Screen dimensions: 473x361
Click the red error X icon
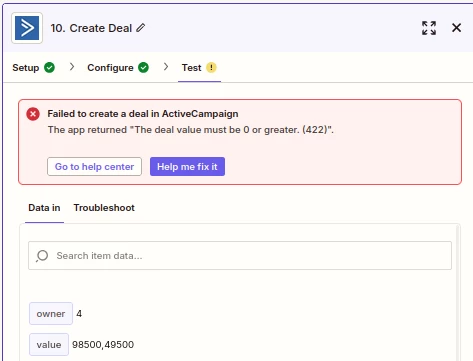pos(33,114)
